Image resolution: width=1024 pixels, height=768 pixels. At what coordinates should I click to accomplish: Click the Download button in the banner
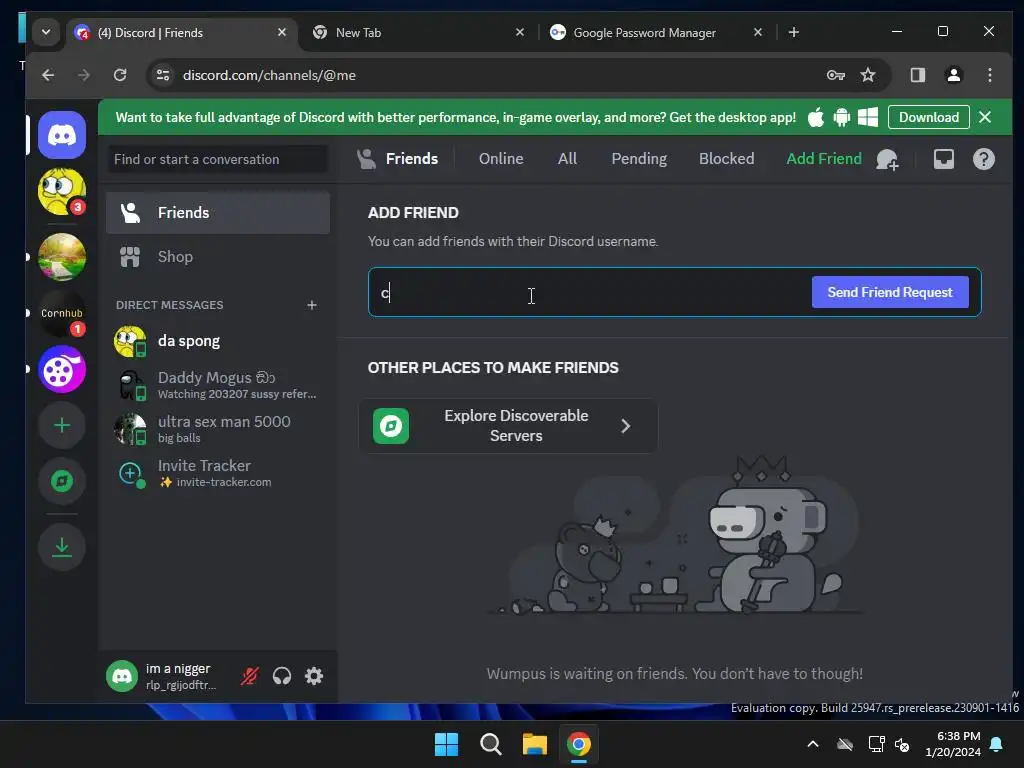pyautogui.click(x=929, y=118)
